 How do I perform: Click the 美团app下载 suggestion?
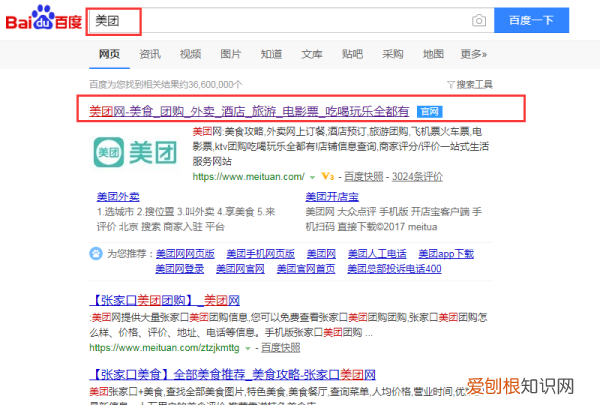tap(446, 254)
